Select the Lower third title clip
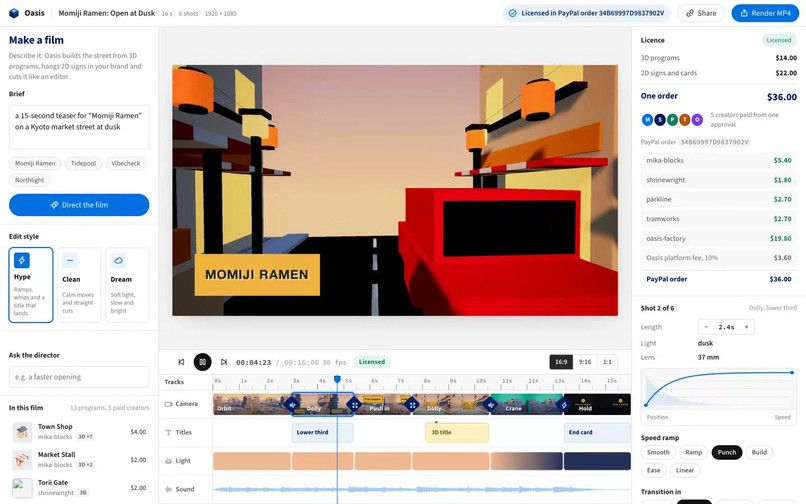806x504 pixels. point(322,433)
